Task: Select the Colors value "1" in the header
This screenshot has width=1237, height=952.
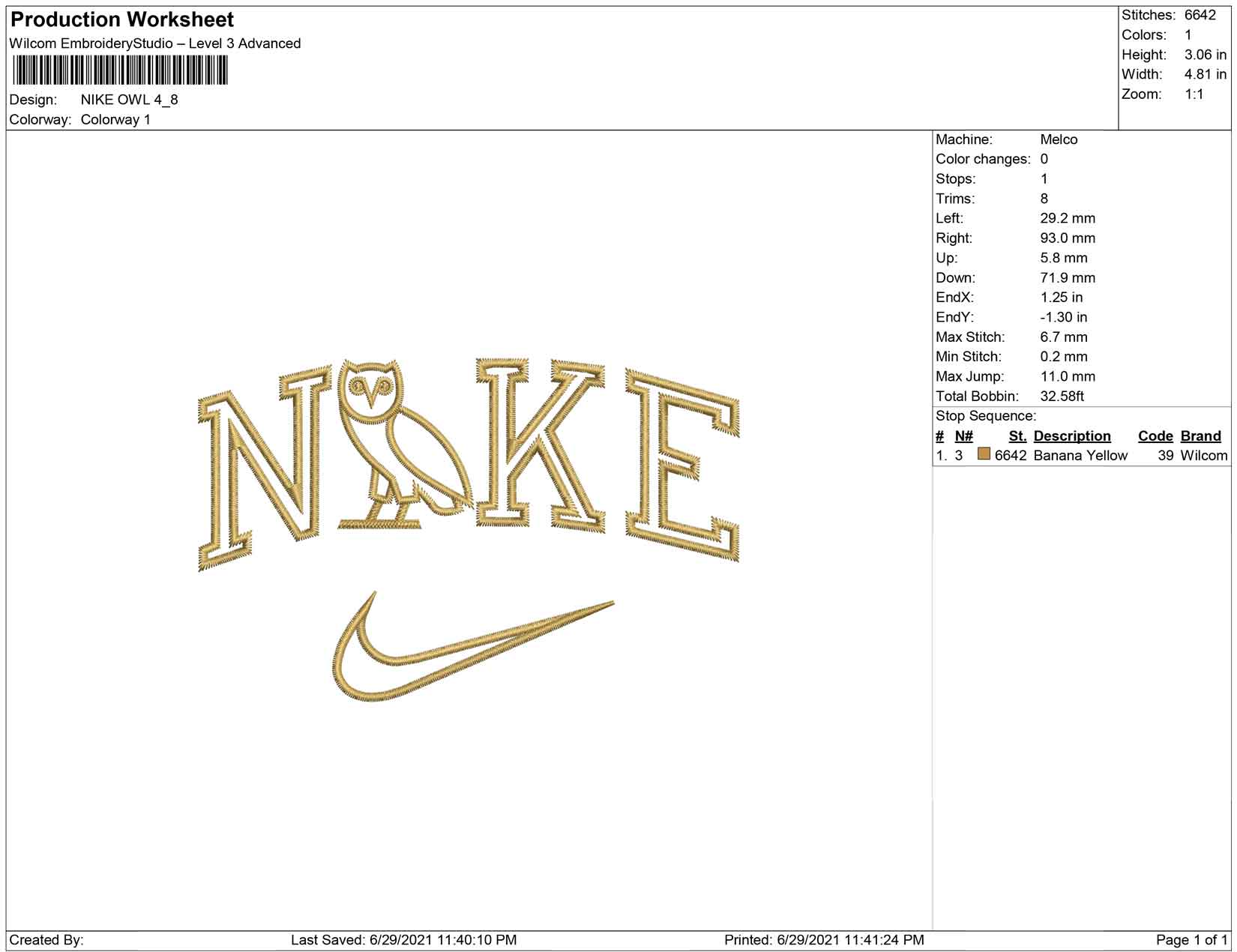Action: (1188, 35)
